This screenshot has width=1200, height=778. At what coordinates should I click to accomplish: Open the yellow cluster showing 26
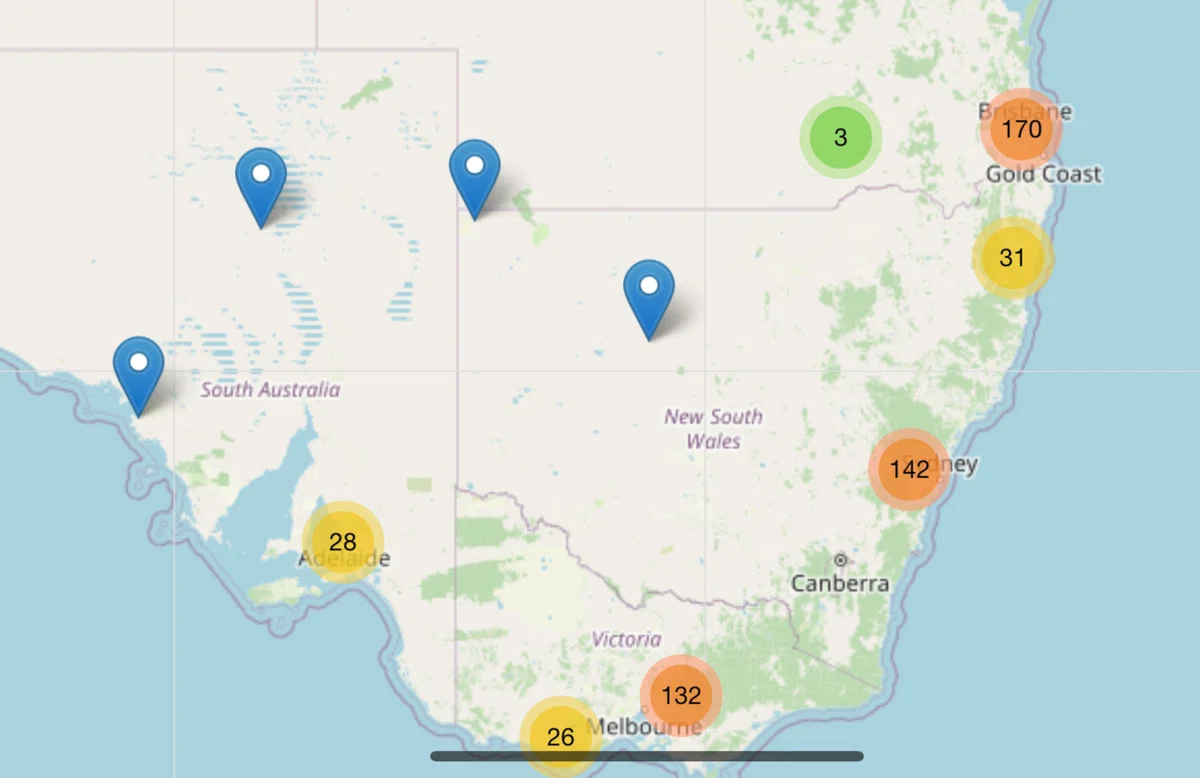coord(561,737)
